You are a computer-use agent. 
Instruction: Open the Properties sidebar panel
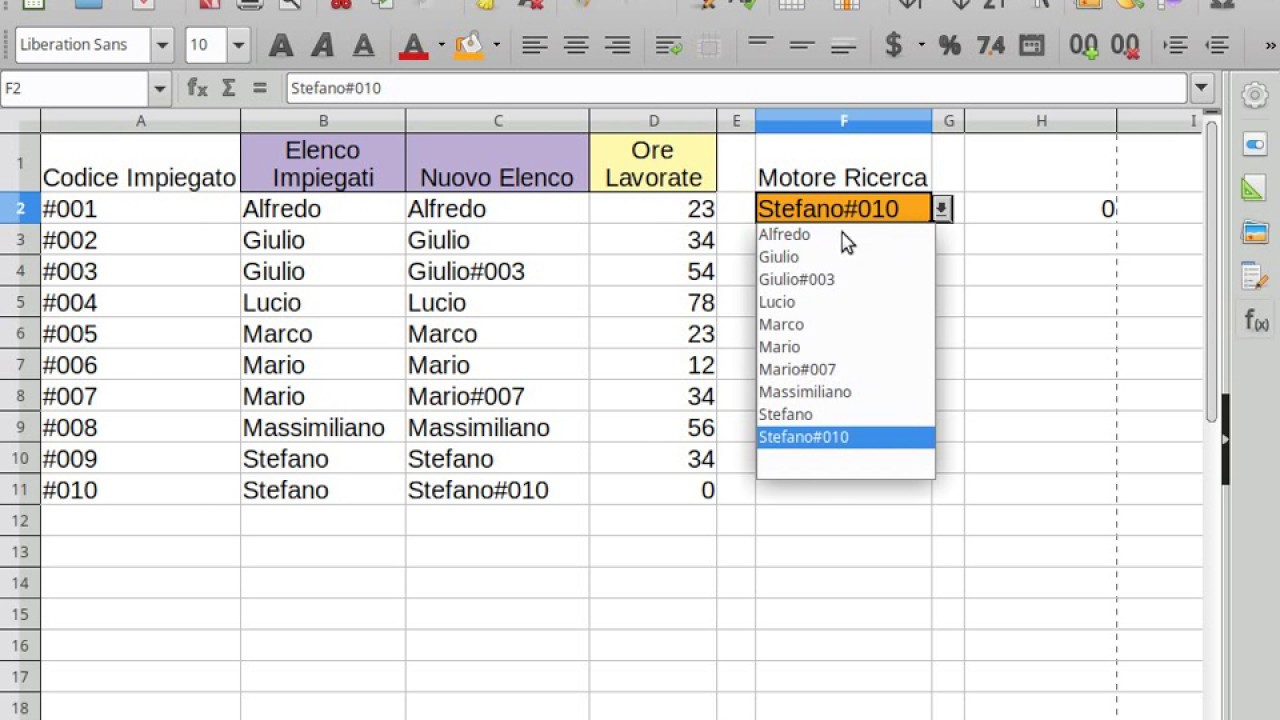(x=1255, y=144)
